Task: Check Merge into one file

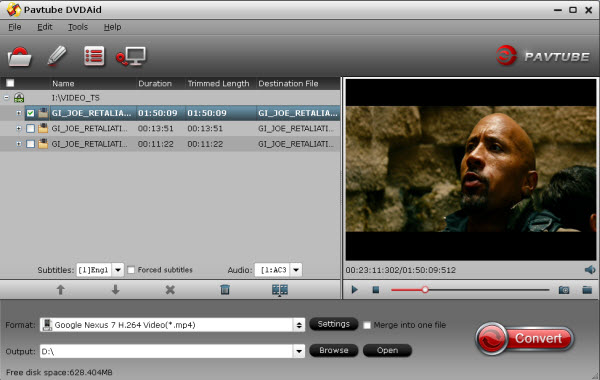Action: (x=367, y=325)
